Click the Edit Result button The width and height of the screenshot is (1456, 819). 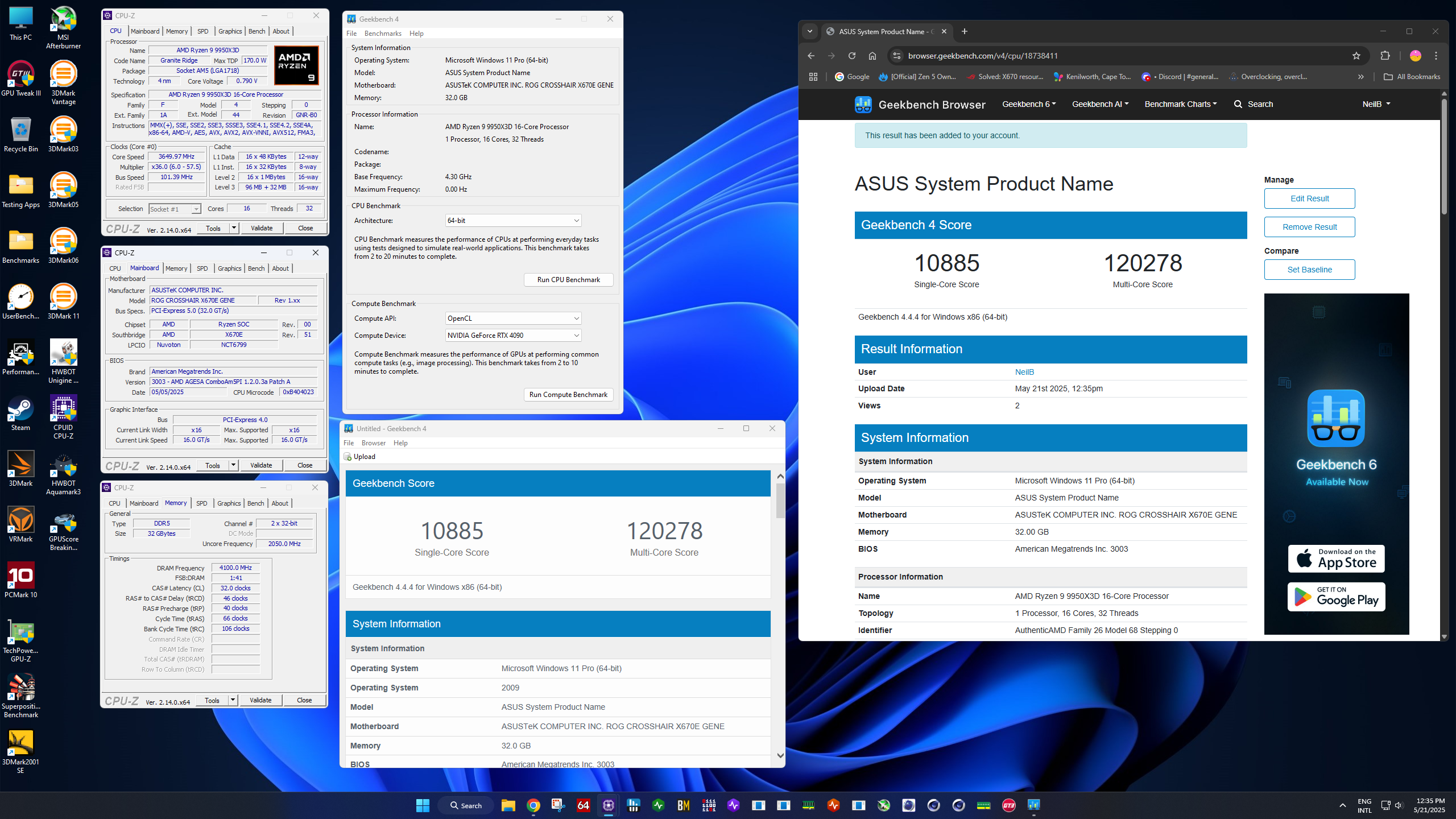point(1309,198)
